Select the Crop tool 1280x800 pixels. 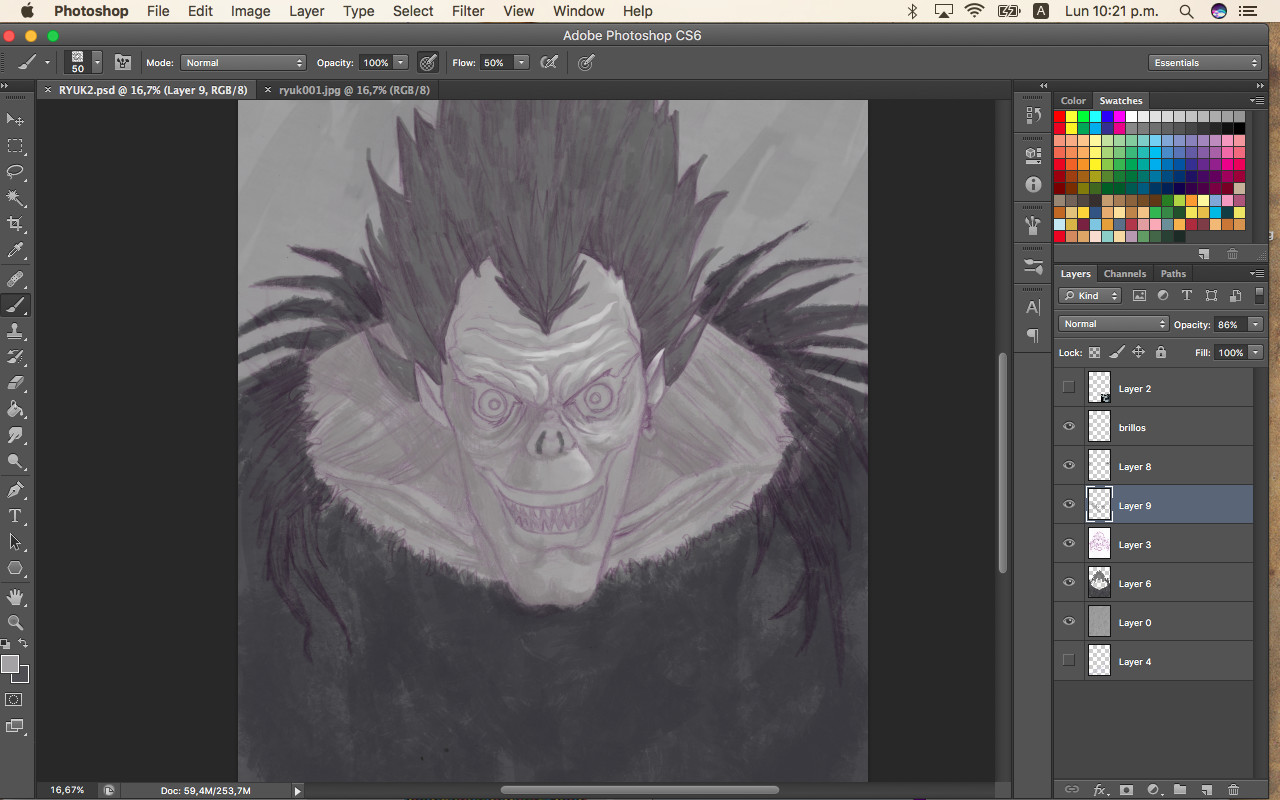(x=16, y=224)
